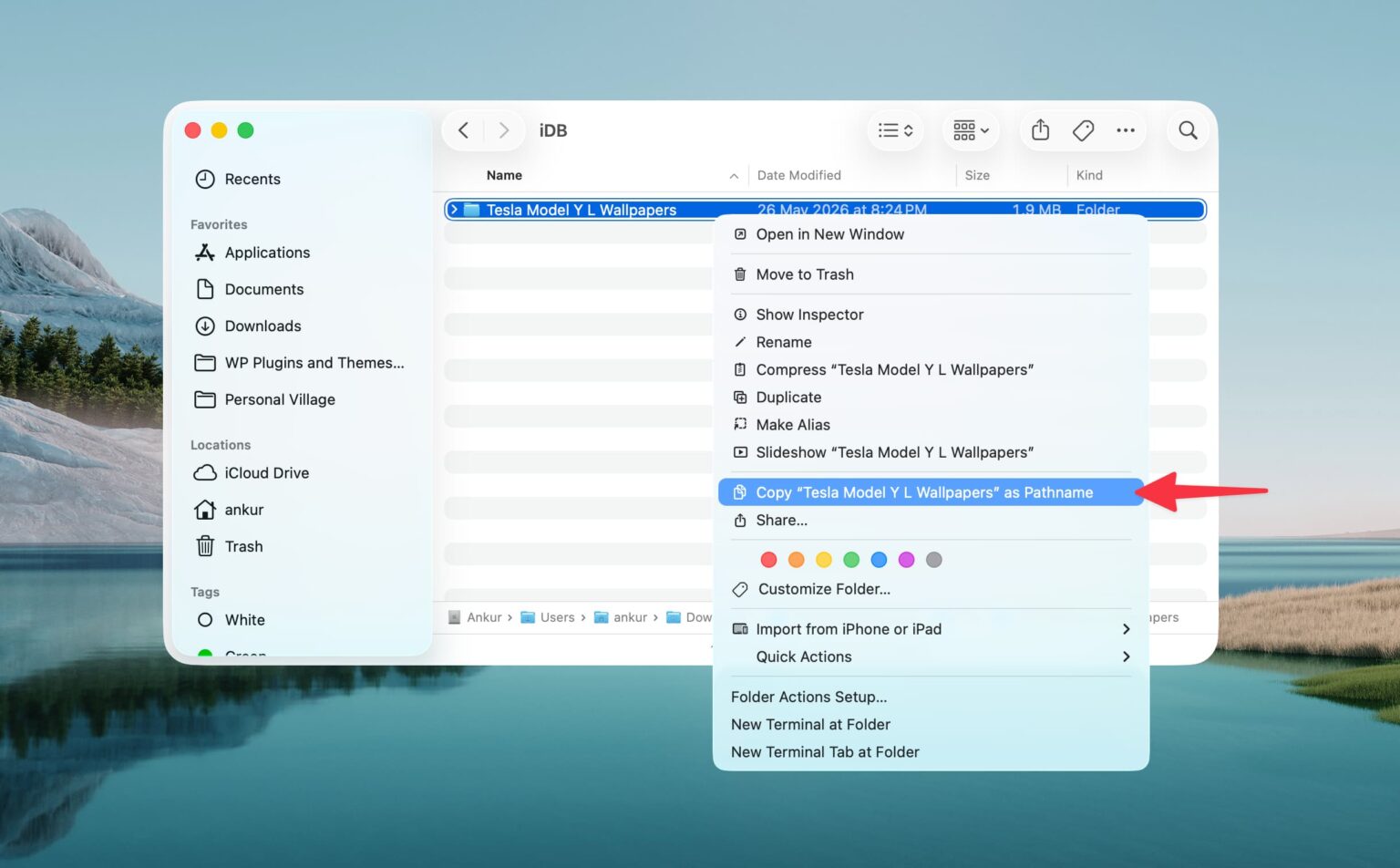Expand the Tesla Model Y L Wallpapers folder
Screen dimensions: 1400x868
coord(454,210)
